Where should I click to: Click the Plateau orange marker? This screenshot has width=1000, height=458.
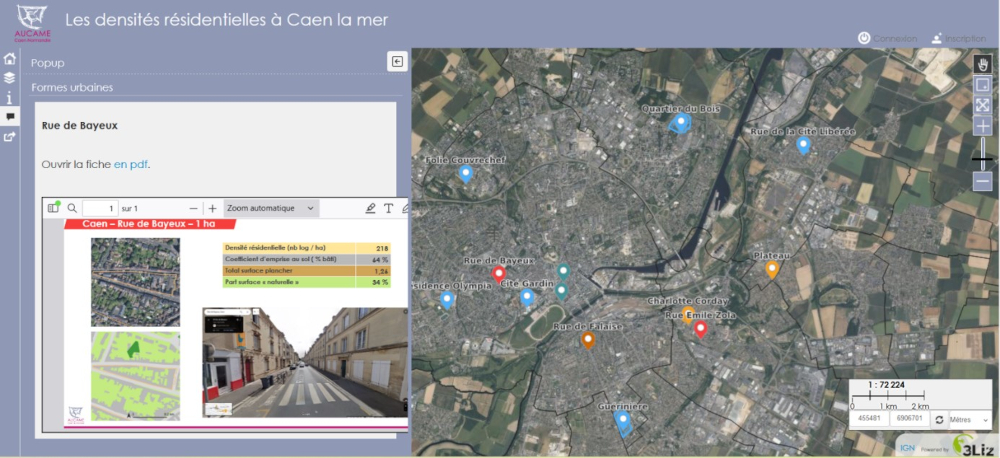(x=772, y=269)
